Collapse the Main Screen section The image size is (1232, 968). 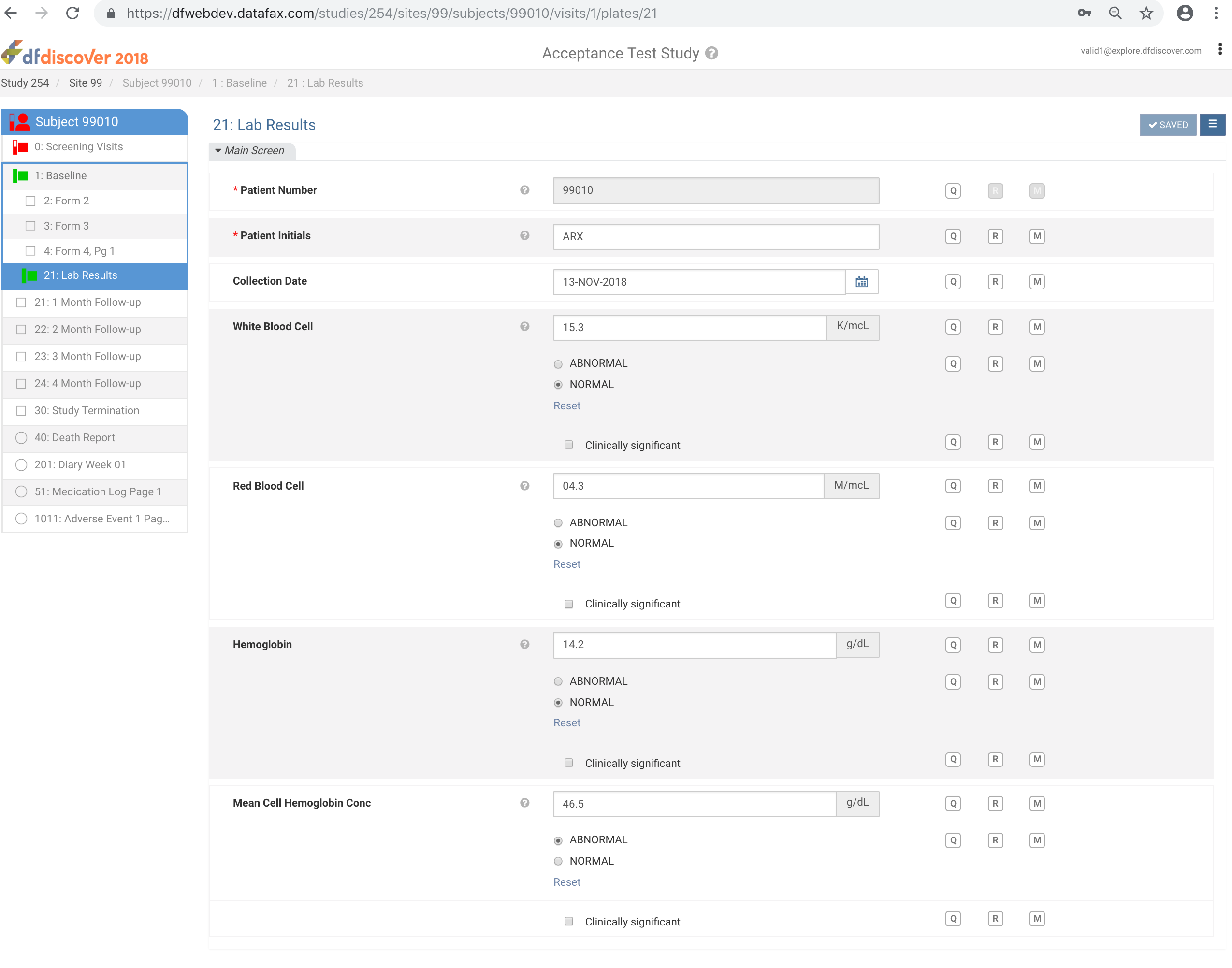(x=250, y=151)
